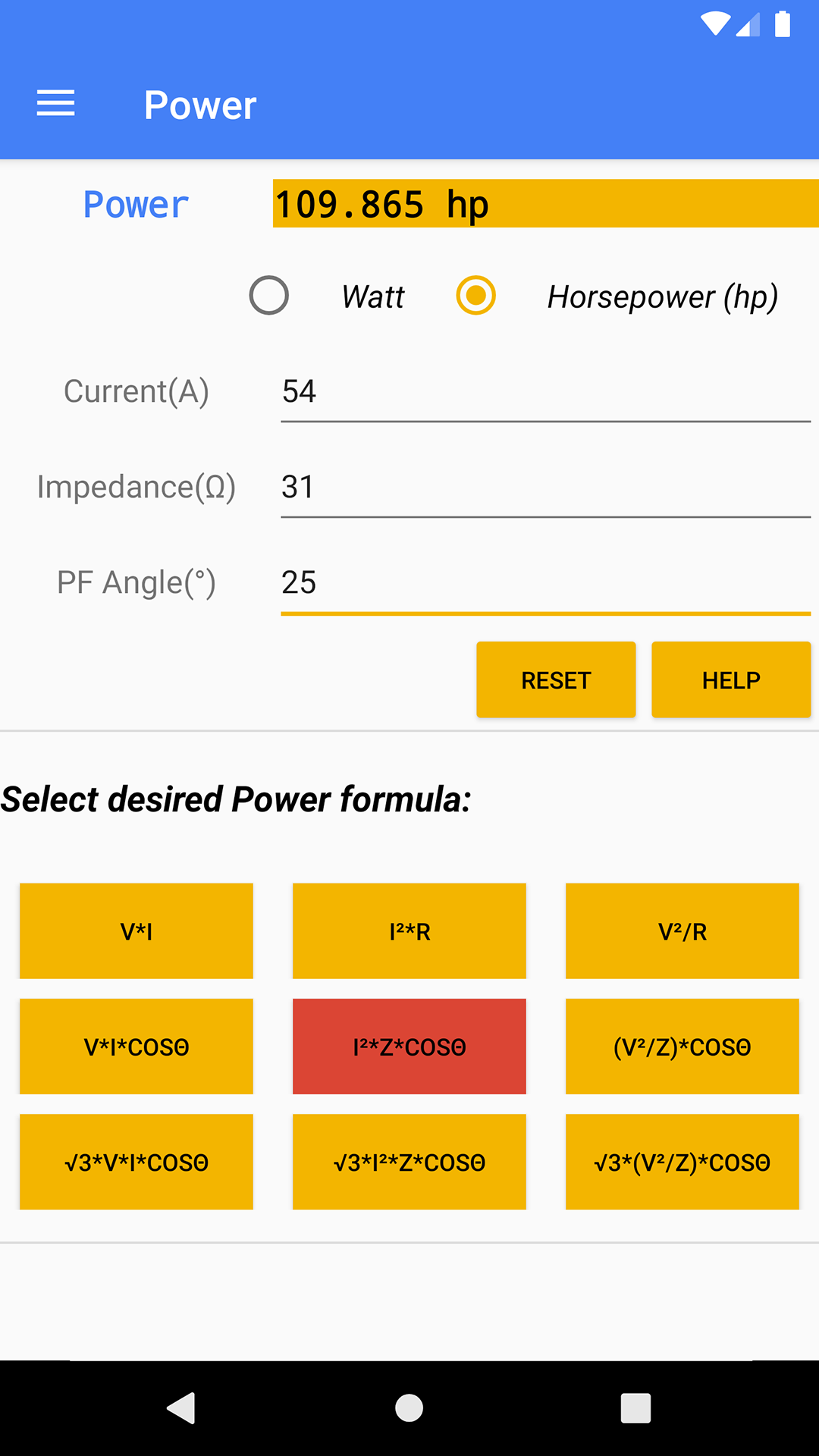The image size is (819, 1456).
Task: Select the highlighted I²*Z*COSΘ formula
Action: pos(409,1046)
